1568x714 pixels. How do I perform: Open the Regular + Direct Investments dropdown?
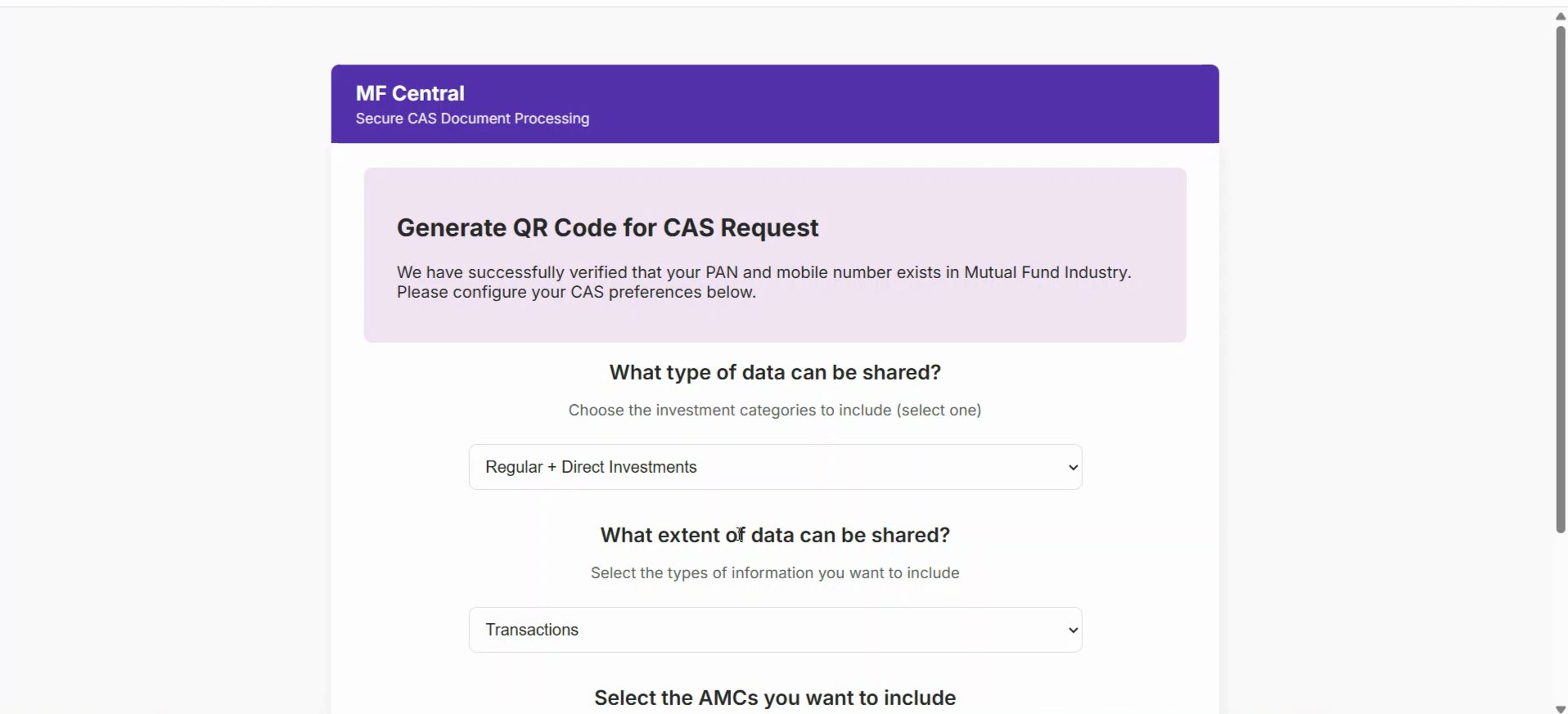(x=774, y=467)
